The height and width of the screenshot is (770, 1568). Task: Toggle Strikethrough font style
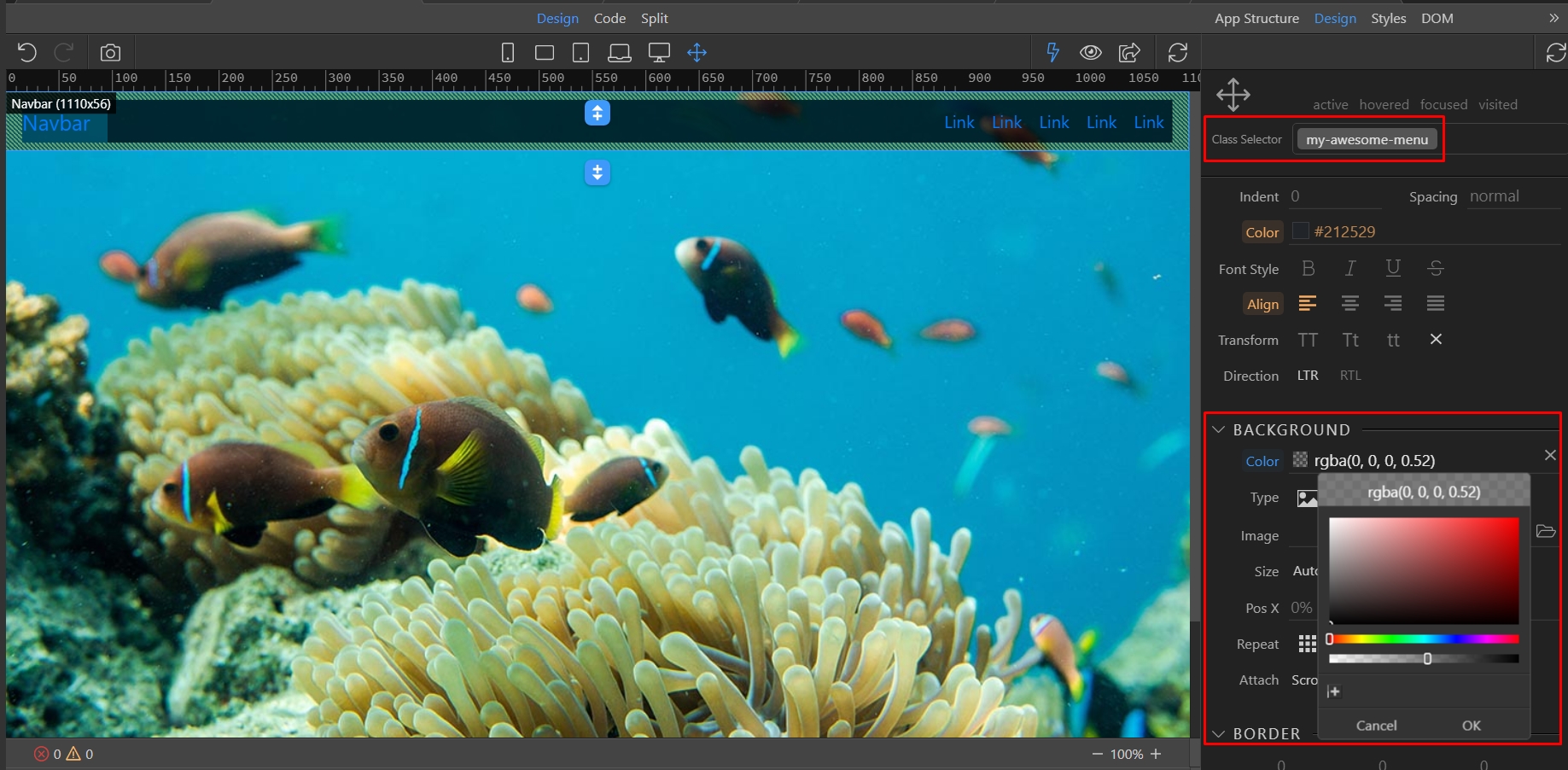(x=1436, y=269)
